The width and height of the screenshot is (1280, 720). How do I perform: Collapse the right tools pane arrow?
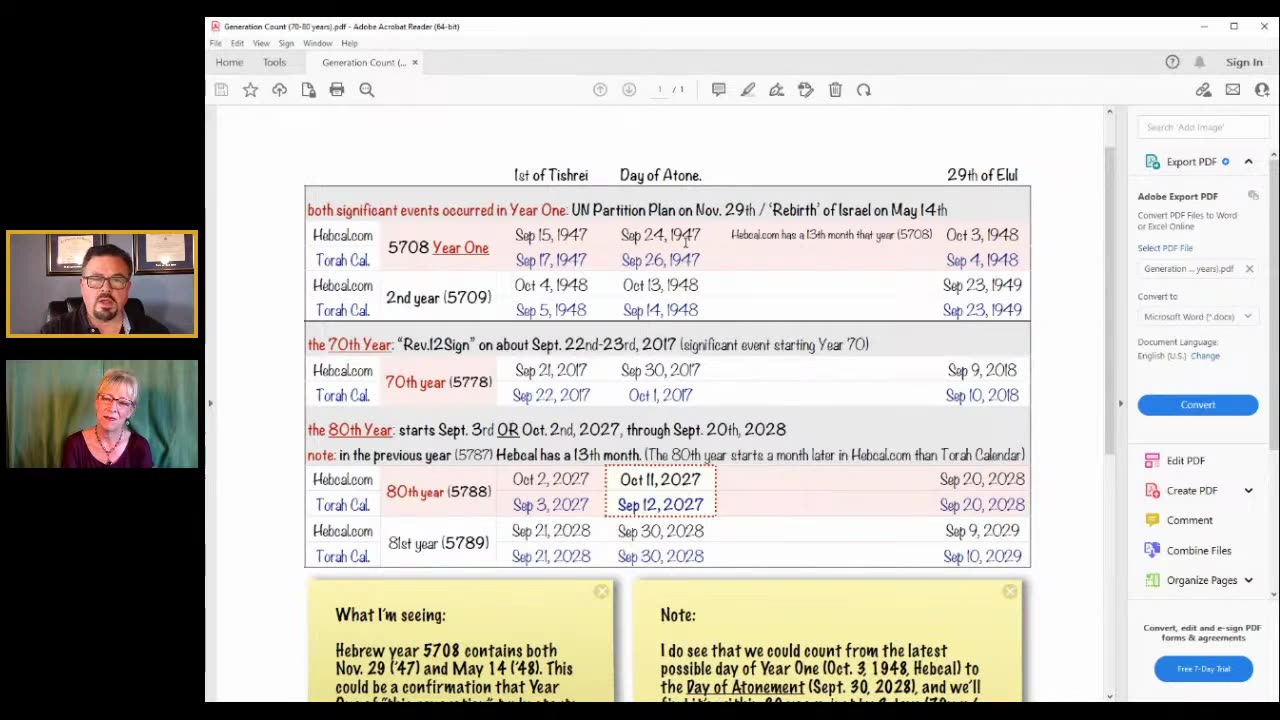(1120, 404)
